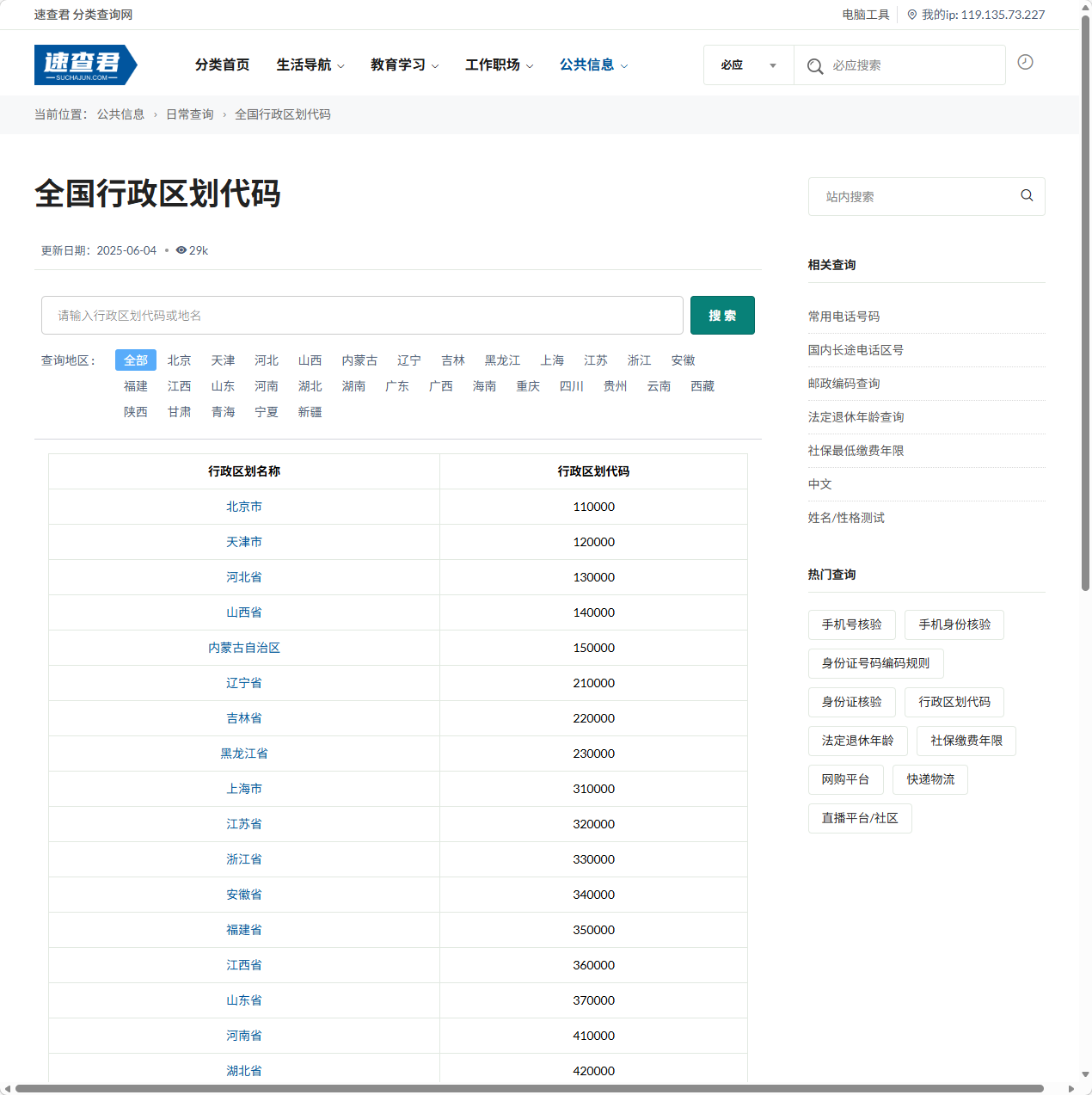
Task: Open the 分类首页 menu item
Action: [x=222, y=65]
